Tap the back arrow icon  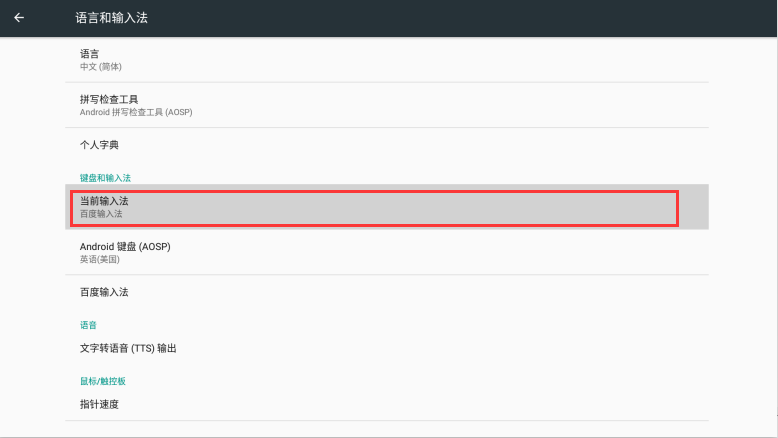[19, 18]
